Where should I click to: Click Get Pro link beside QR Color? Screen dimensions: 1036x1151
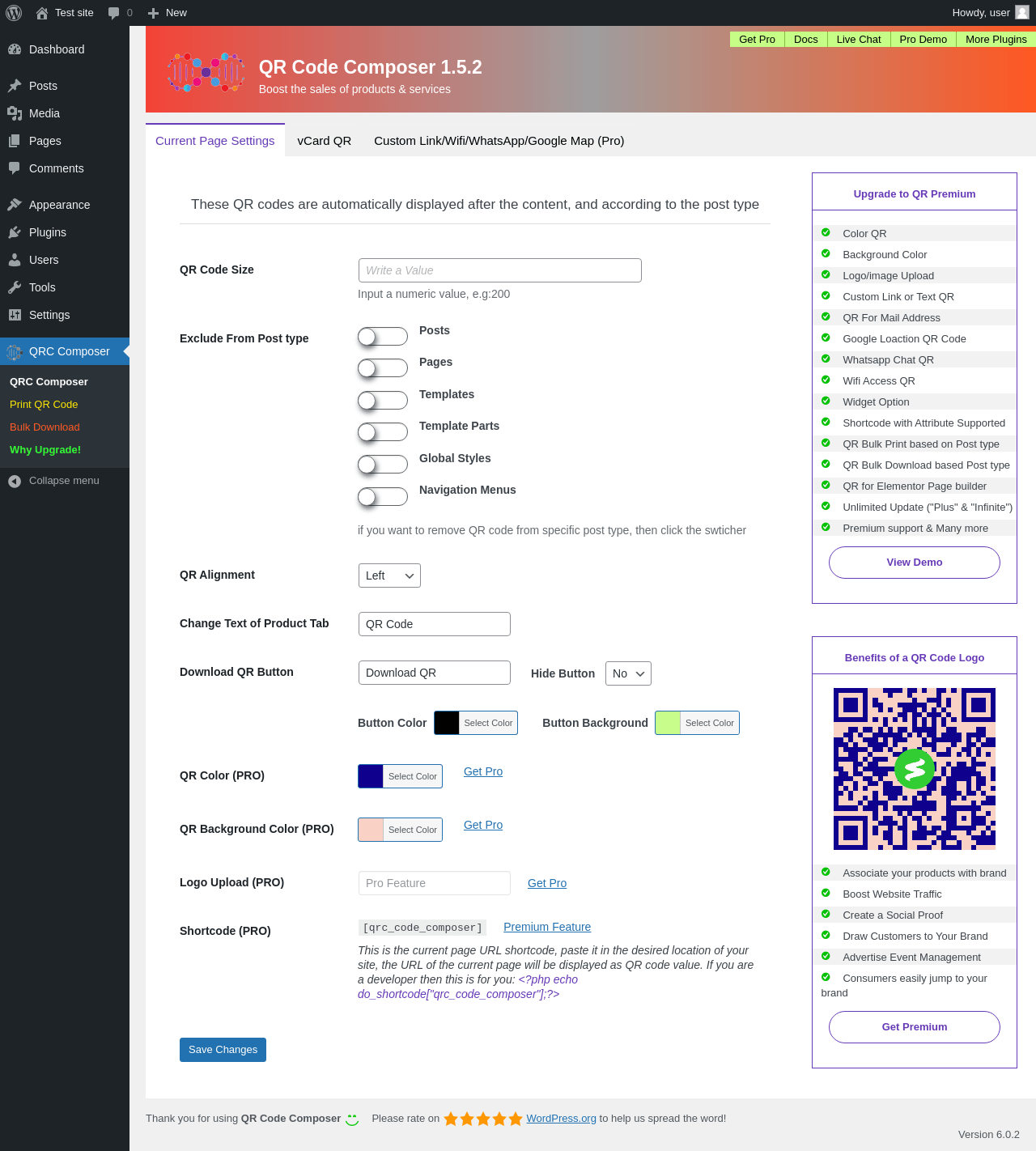click(x=483, y=771)
